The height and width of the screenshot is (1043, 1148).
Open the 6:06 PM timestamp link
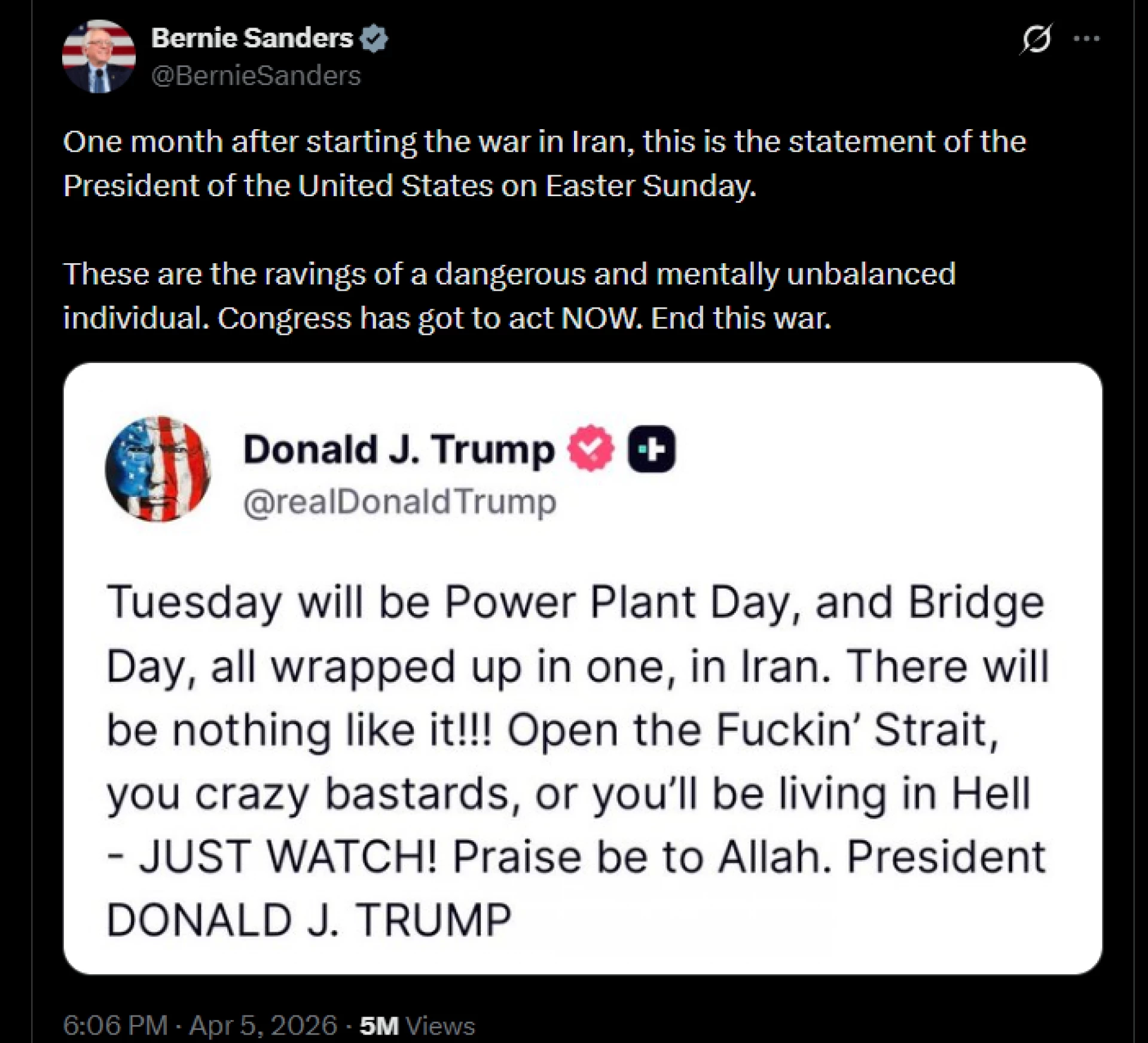pyautogui.click(x=115, y=1026)
